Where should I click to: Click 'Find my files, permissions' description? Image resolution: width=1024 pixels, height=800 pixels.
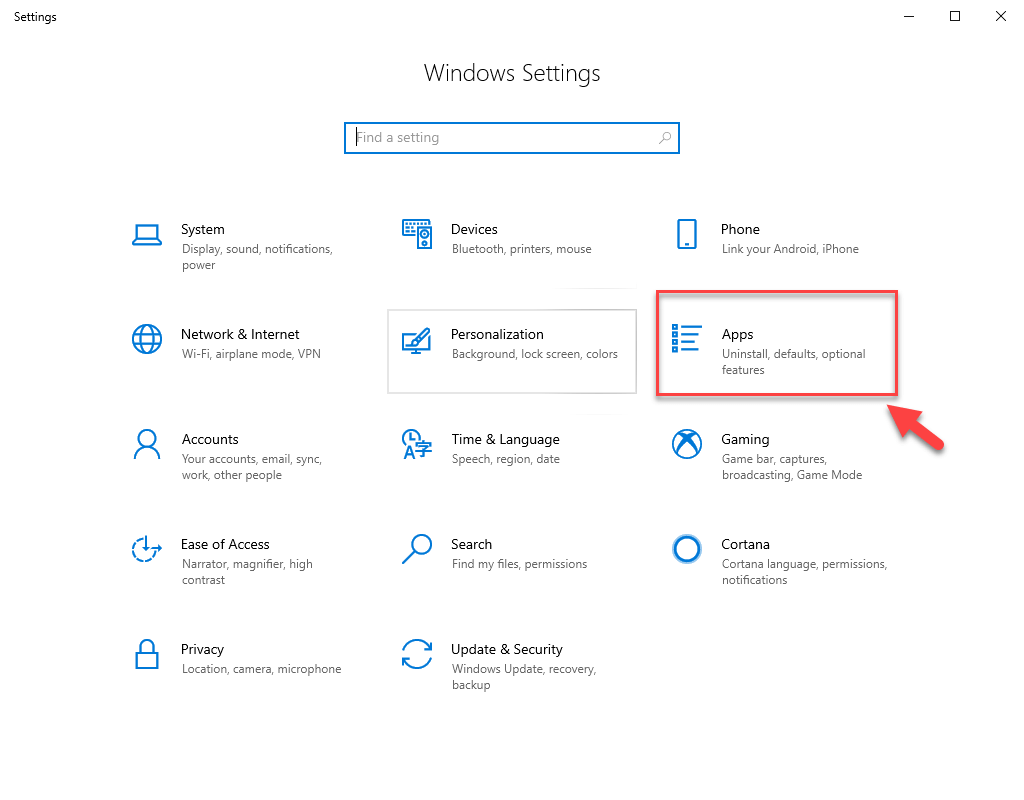[x=519, y=564]
